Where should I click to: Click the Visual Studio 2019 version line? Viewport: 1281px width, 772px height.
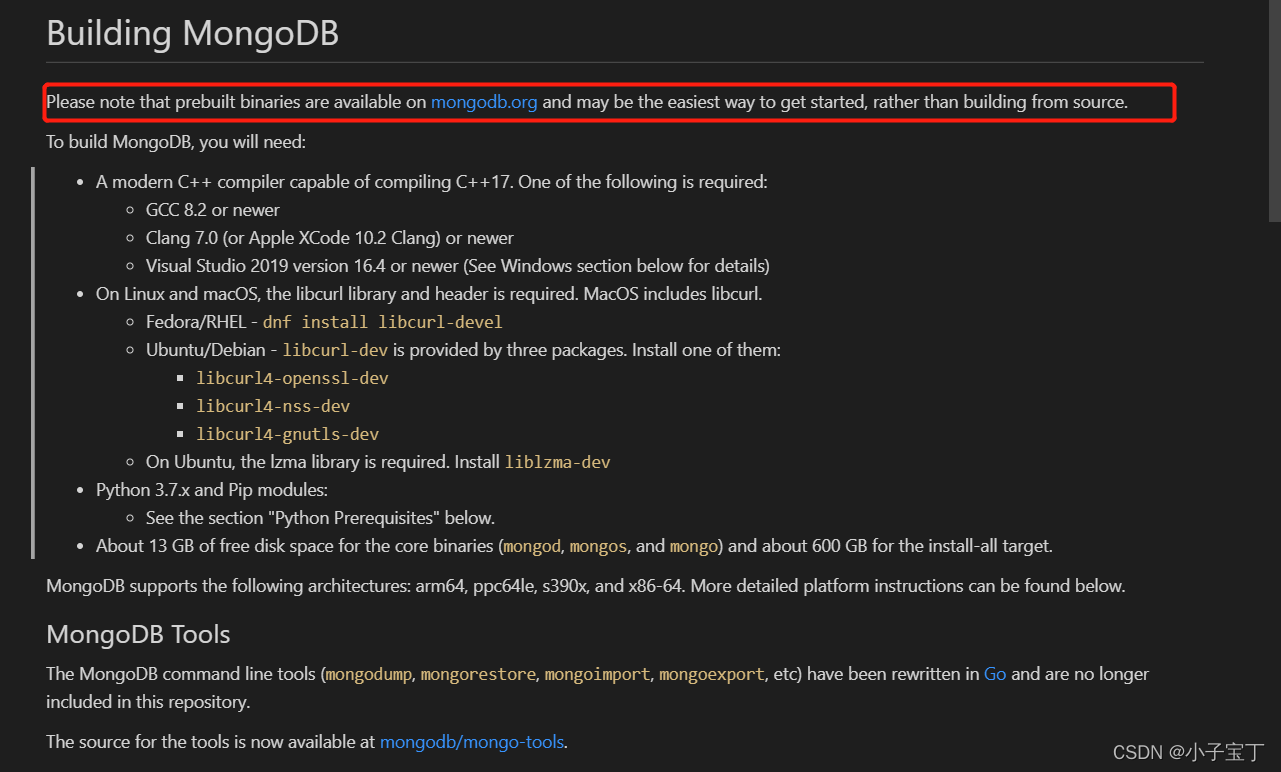[458, 266]
